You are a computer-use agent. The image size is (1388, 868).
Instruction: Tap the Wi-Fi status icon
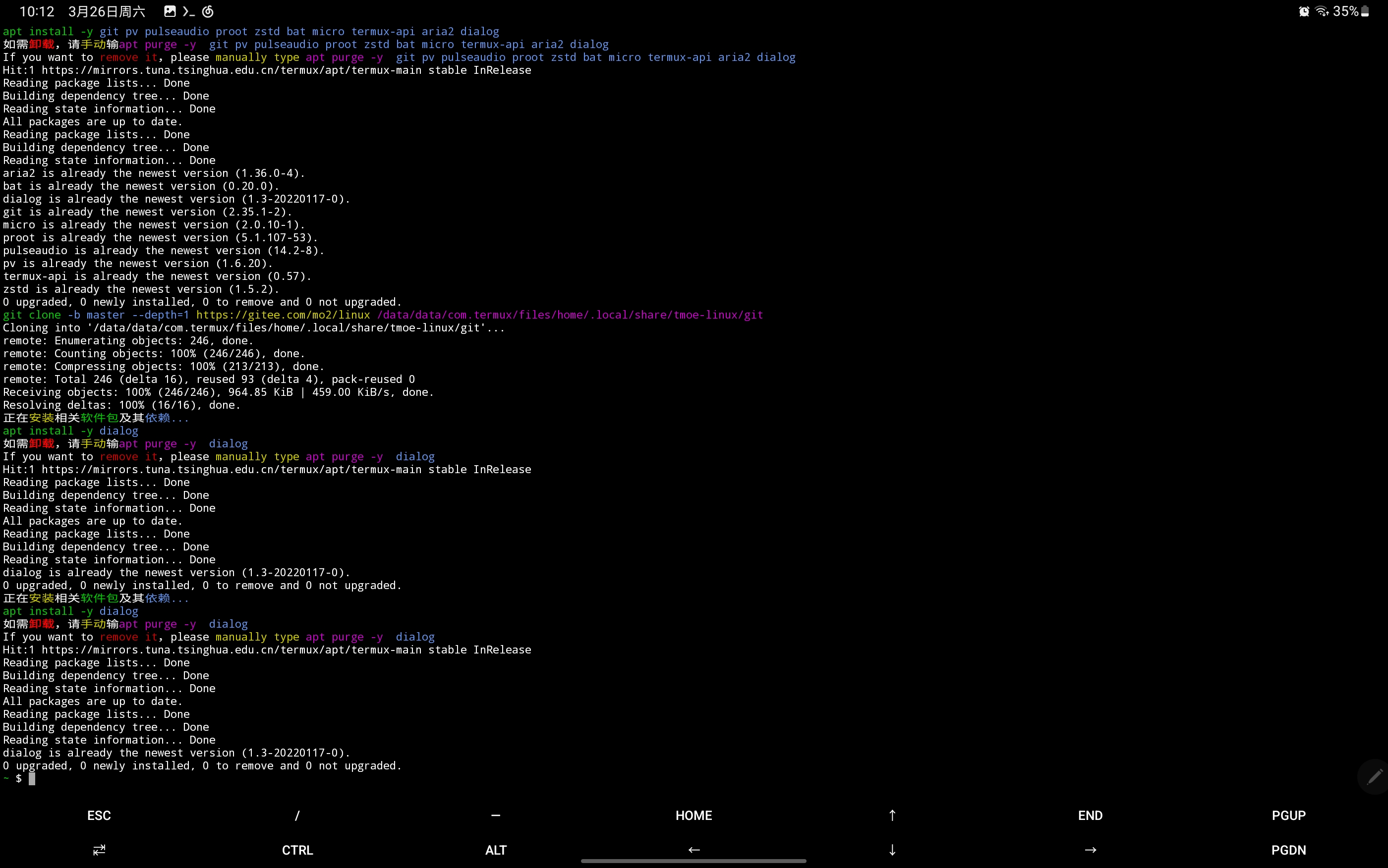click(x=1322, y=11)
